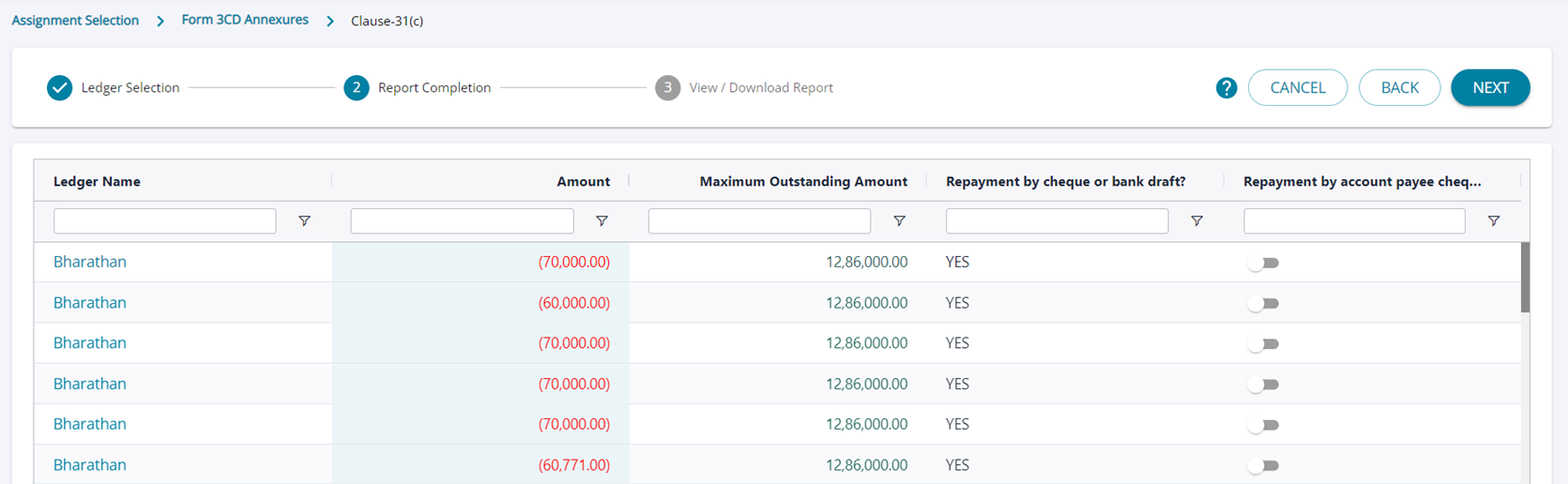
Task: Click step 3 View / Download Report circle
Action: point(667,88)
